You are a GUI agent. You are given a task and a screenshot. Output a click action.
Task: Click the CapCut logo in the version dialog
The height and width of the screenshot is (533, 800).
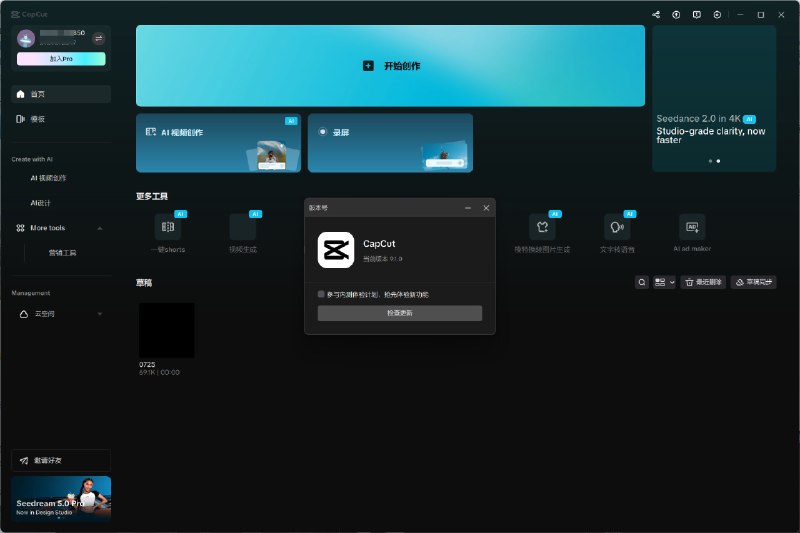point(336,250)
